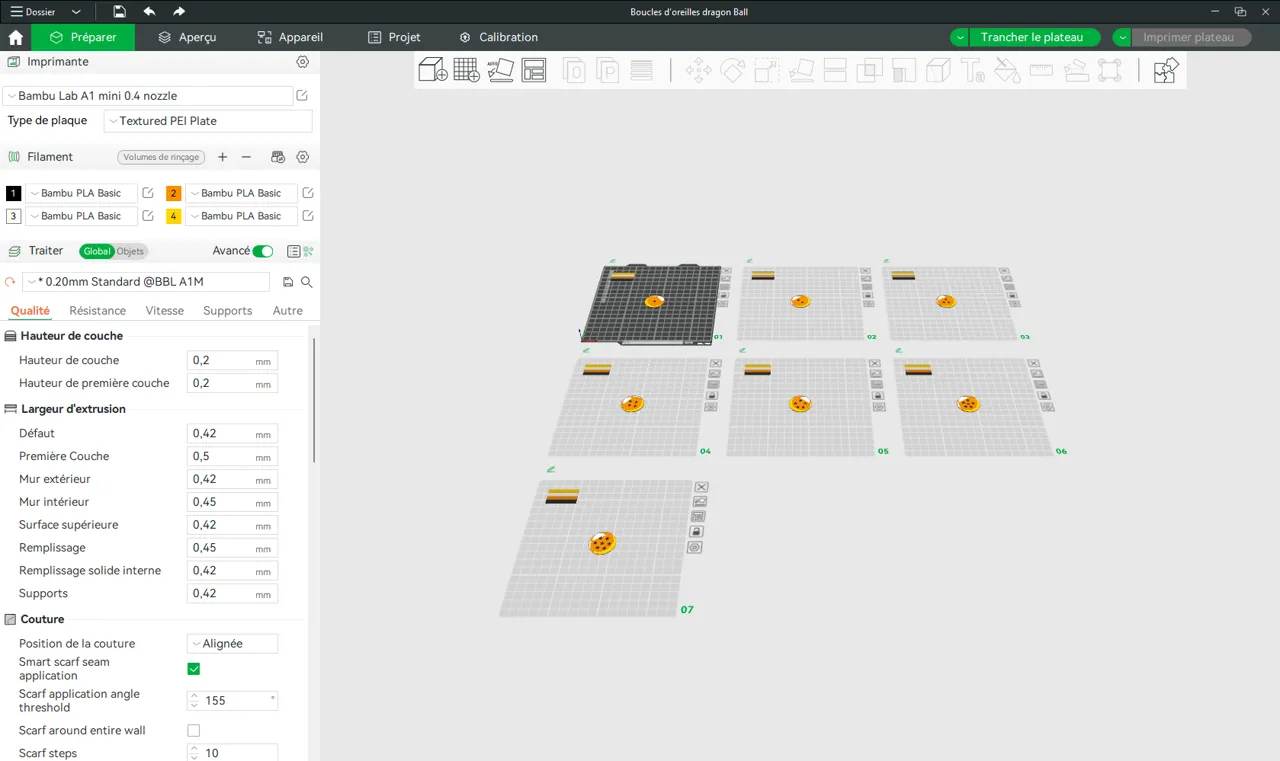Open filament 2 material dropdown

coord(241,193)
